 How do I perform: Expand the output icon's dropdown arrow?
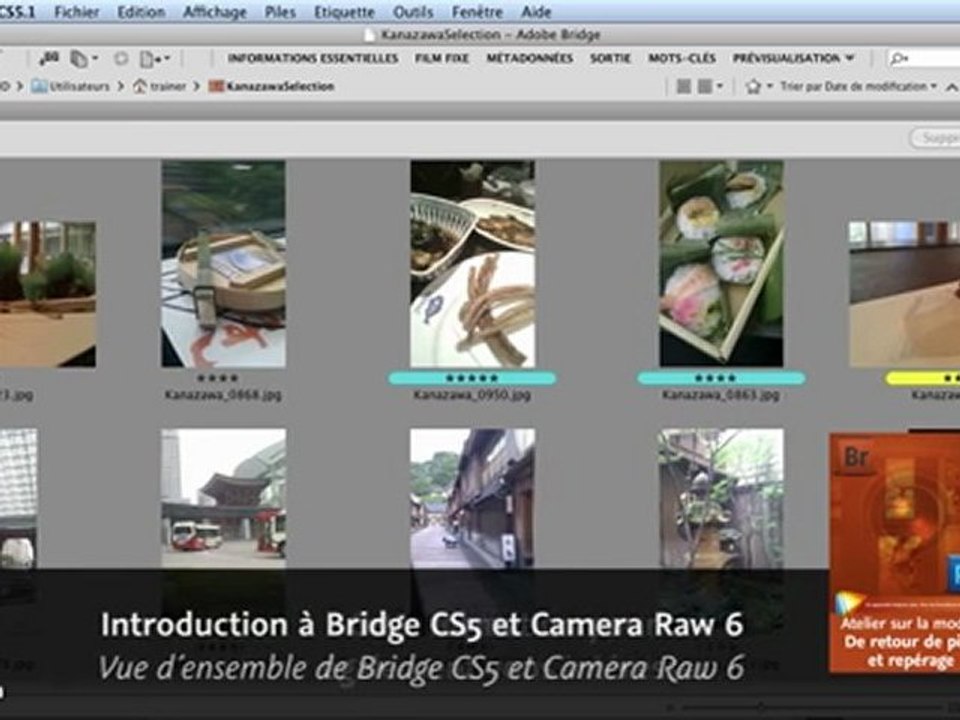click(x=167, y=59)
